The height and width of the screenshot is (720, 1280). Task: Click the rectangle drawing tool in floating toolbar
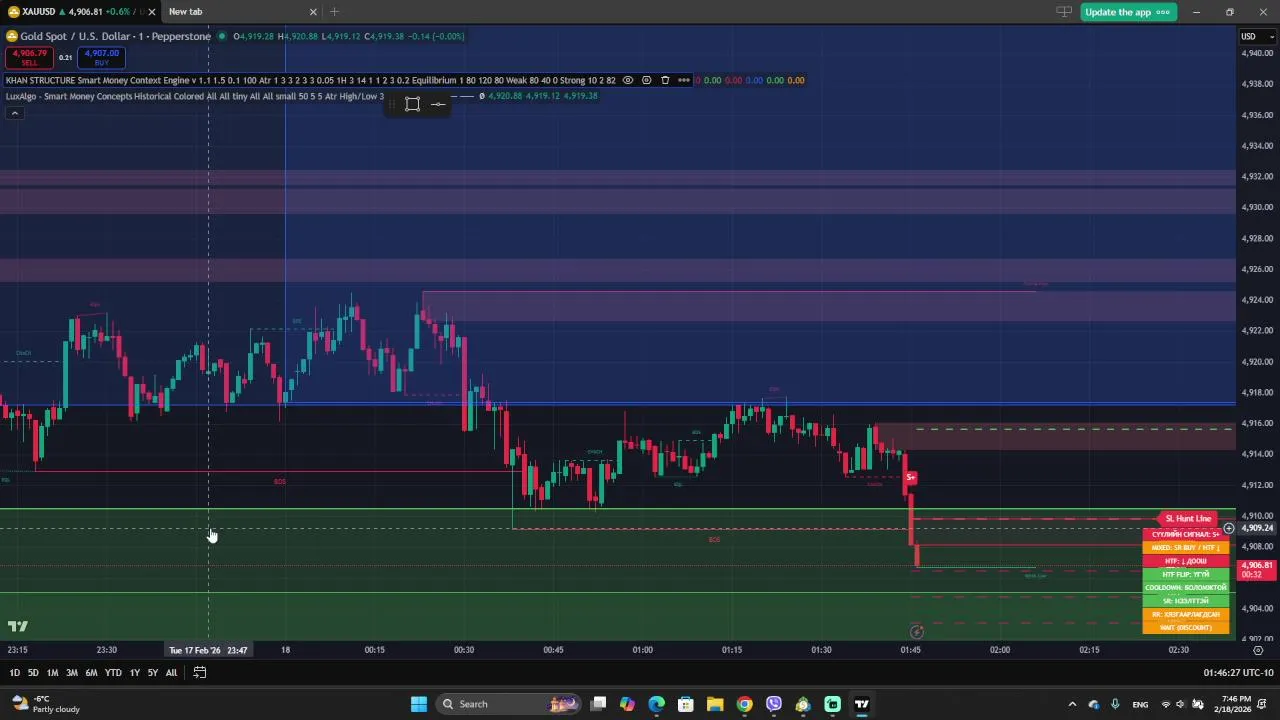412,104
